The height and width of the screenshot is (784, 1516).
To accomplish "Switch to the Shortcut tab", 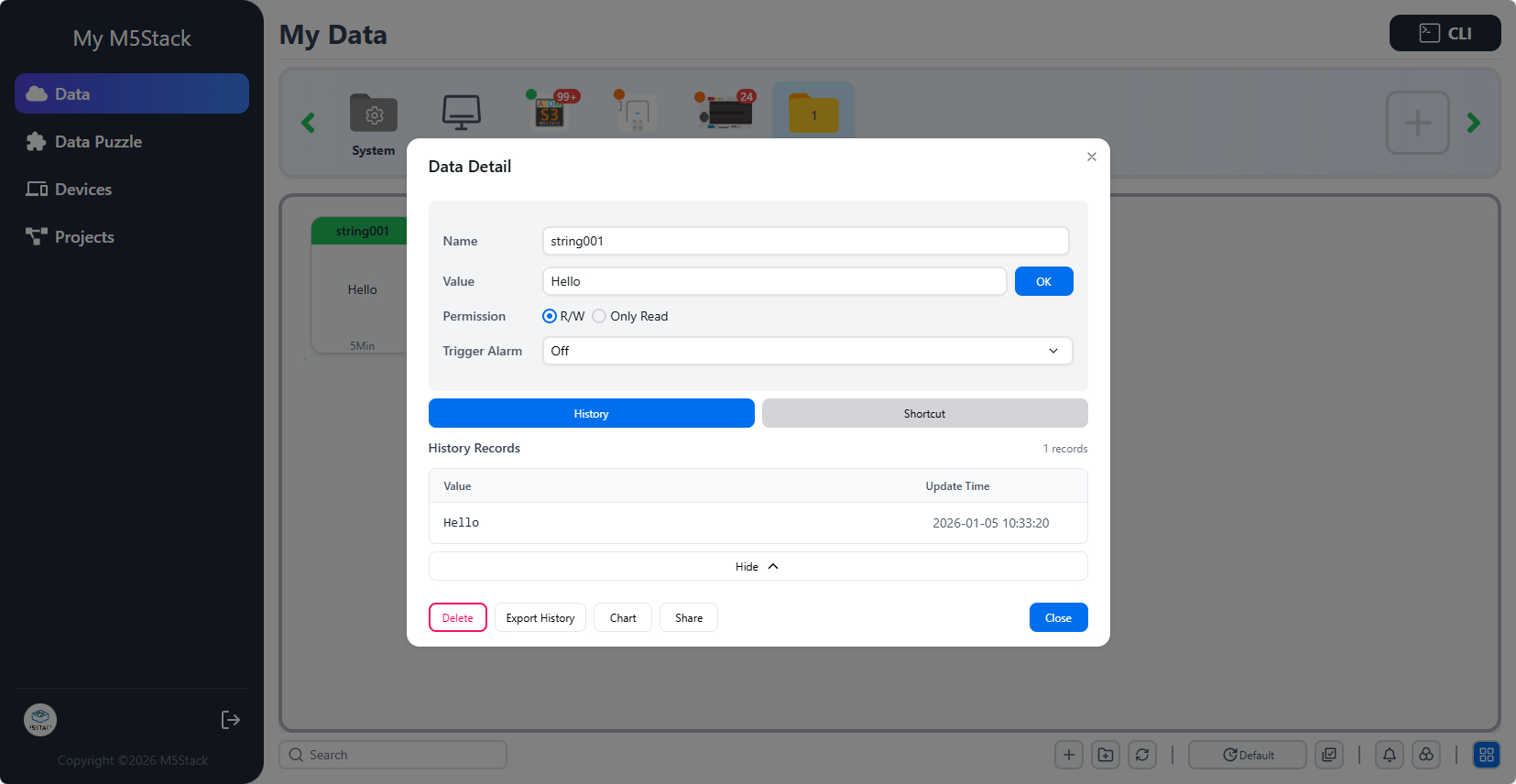I will pos(924,413).
